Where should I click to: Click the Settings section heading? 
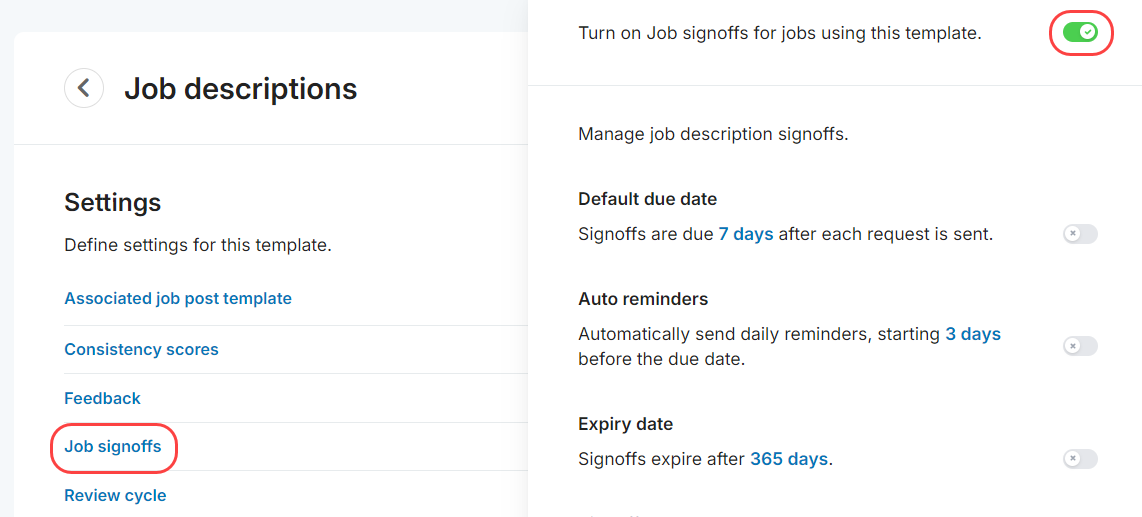click(x=113, y=202)
